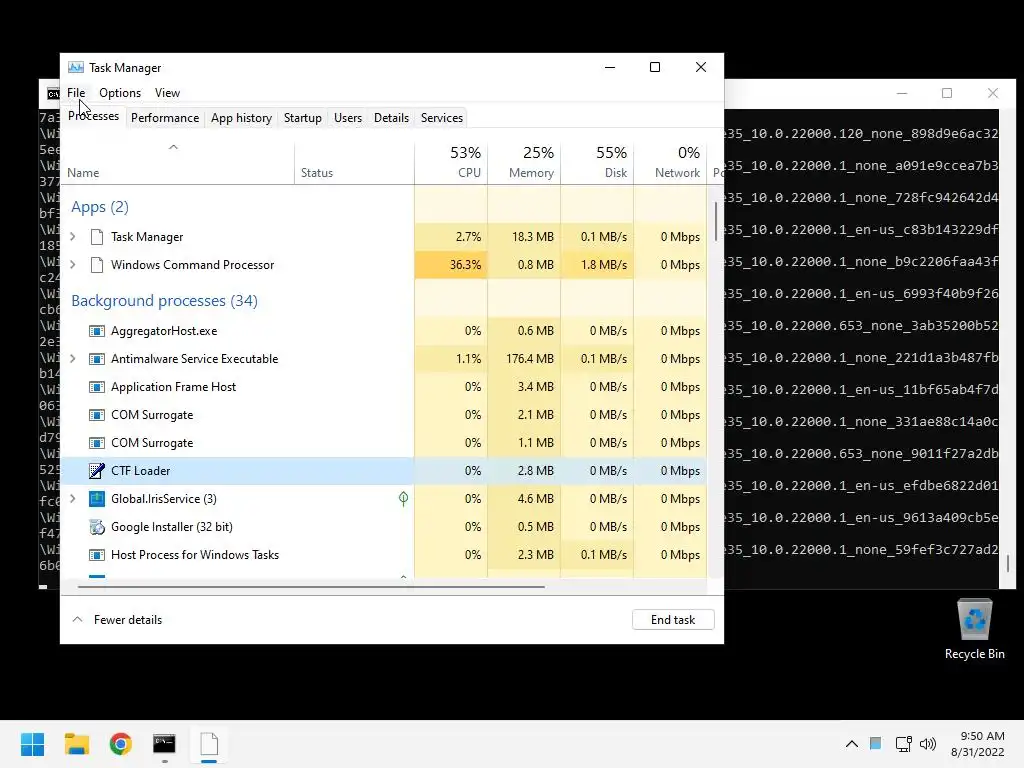Click the 36.3% CPU cell for Command Processor
The width and height of the screenshot is (1024, 768).
pos(451,264)
